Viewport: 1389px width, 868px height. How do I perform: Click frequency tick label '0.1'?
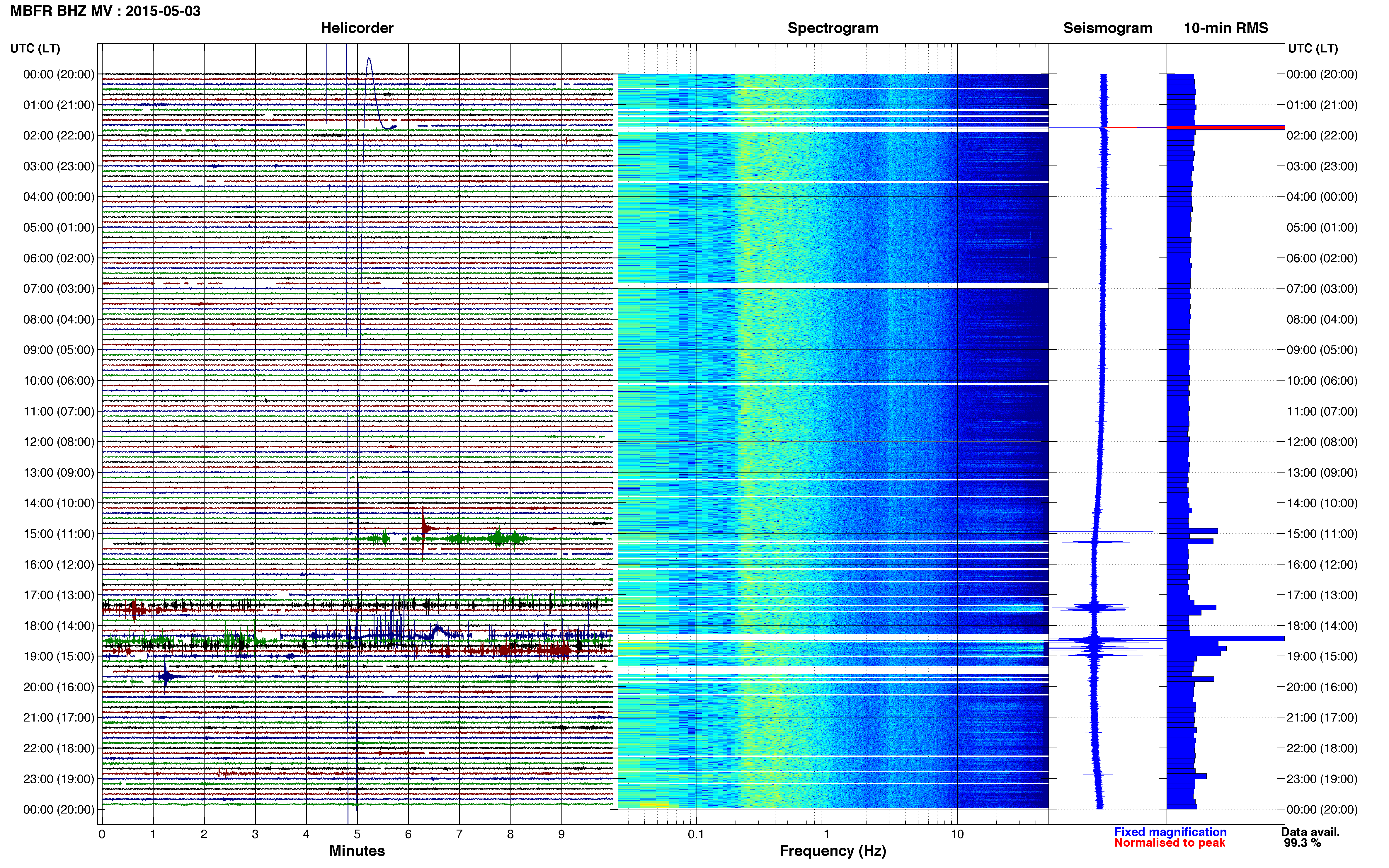point(696,834)
